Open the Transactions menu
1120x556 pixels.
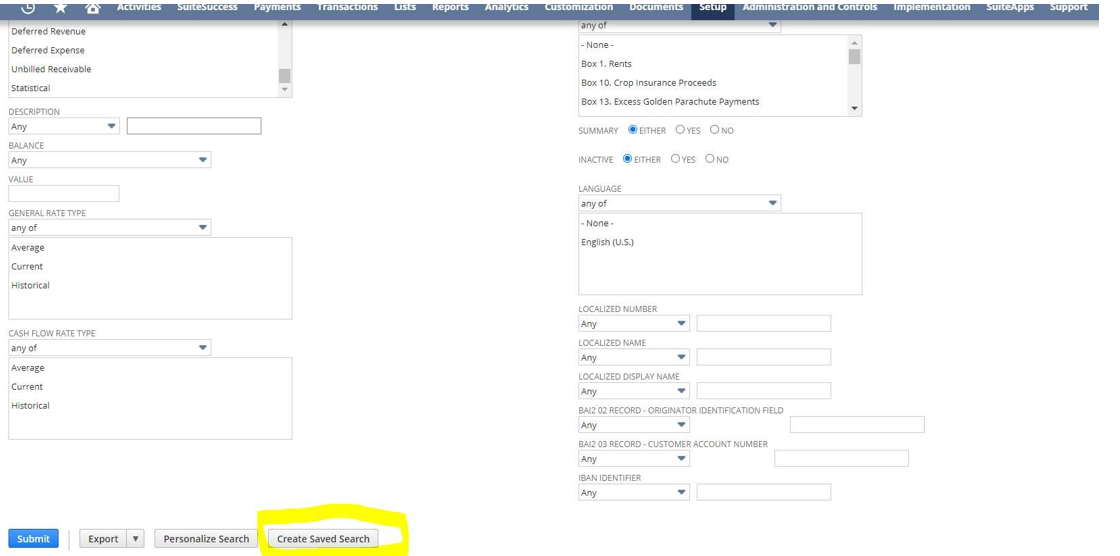pos(347,7)
